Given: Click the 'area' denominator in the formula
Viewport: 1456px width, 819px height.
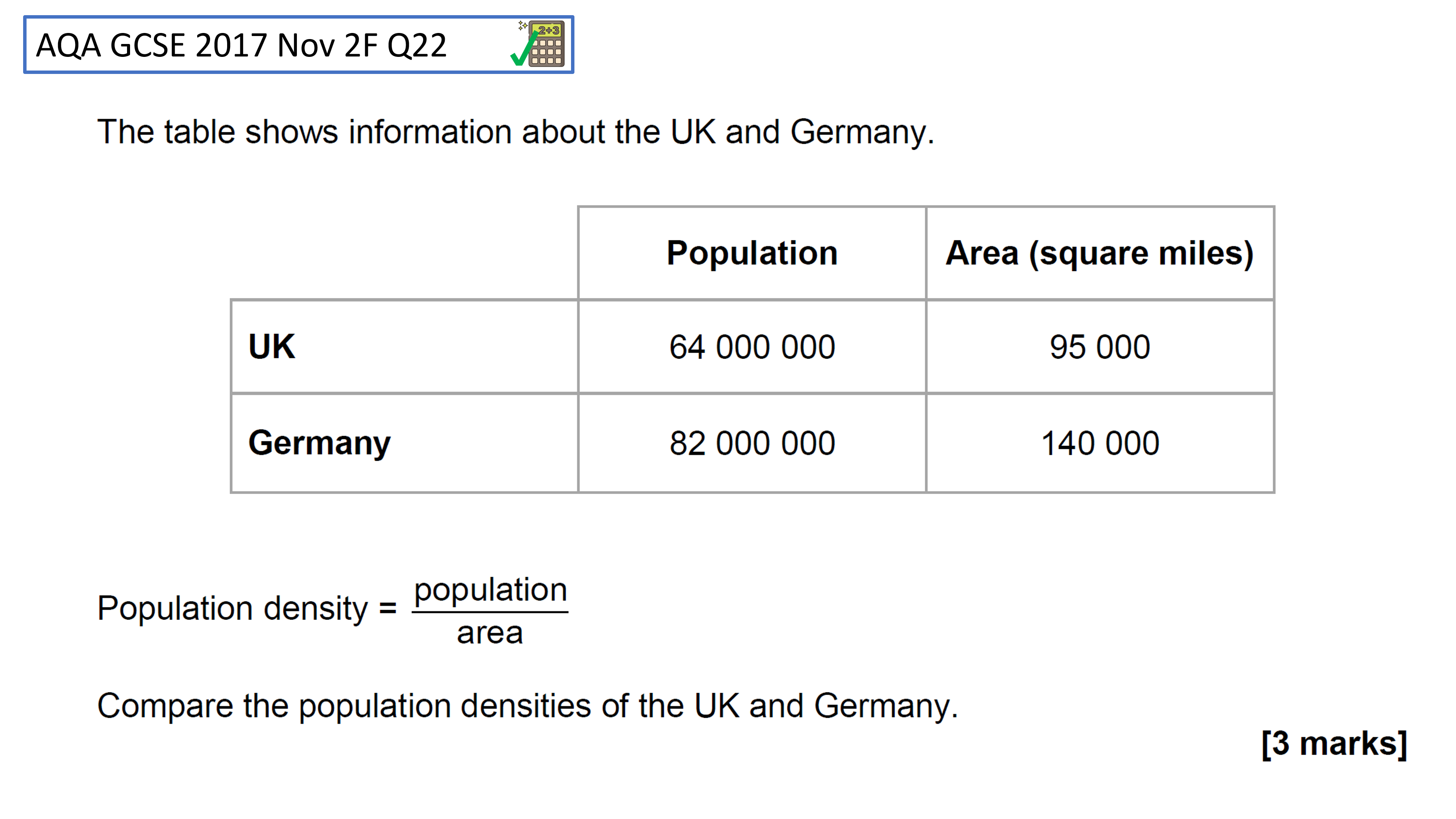Looking at the screenshot, I should coord(490,632).
